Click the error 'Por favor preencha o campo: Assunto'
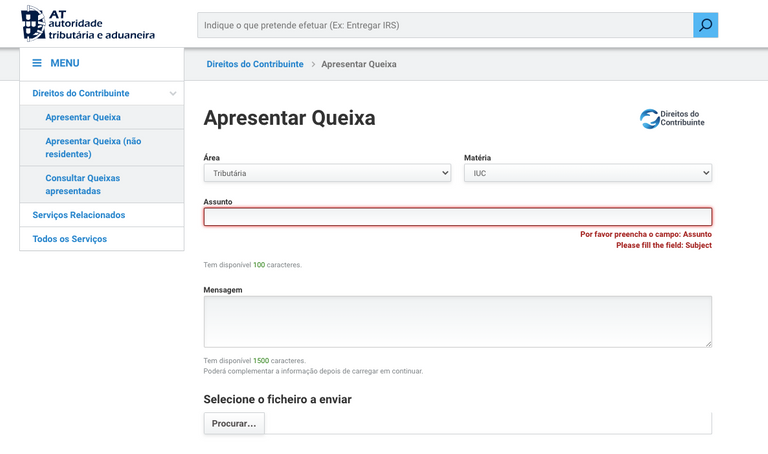The height and width of the screenshot is (454, 768). (646, 235)
